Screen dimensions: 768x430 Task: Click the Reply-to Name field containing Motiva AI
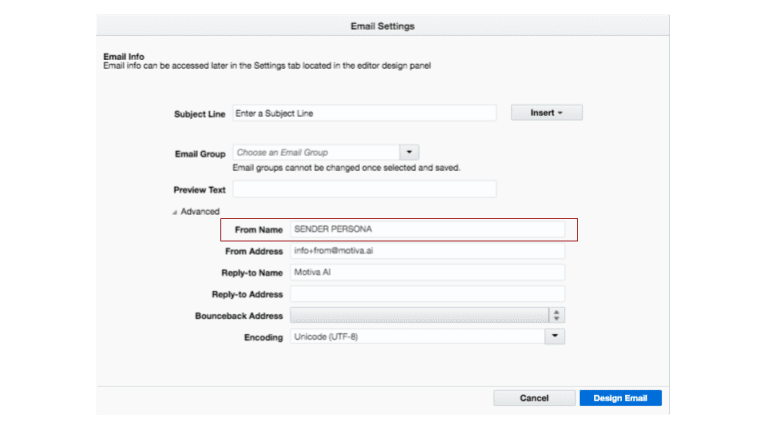427,272
